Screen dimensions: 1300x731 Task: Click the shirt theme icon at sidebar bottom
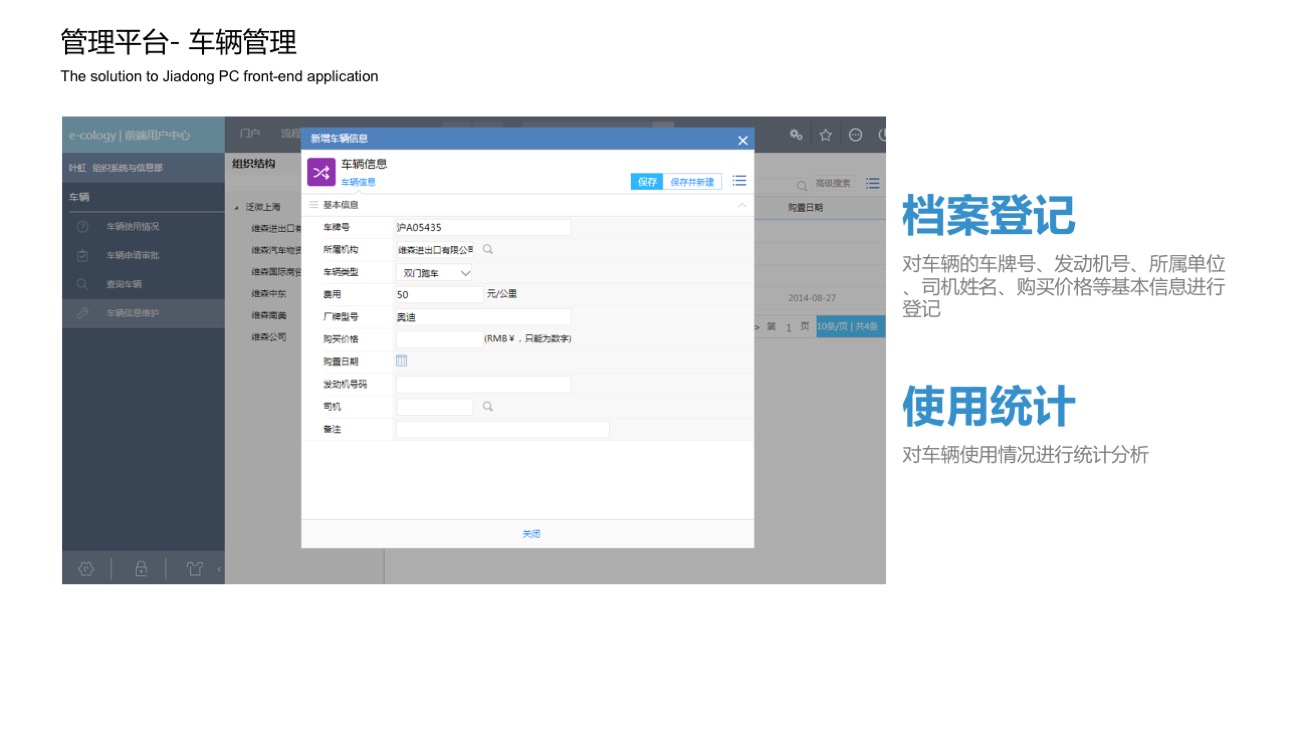tap(195, 569)
